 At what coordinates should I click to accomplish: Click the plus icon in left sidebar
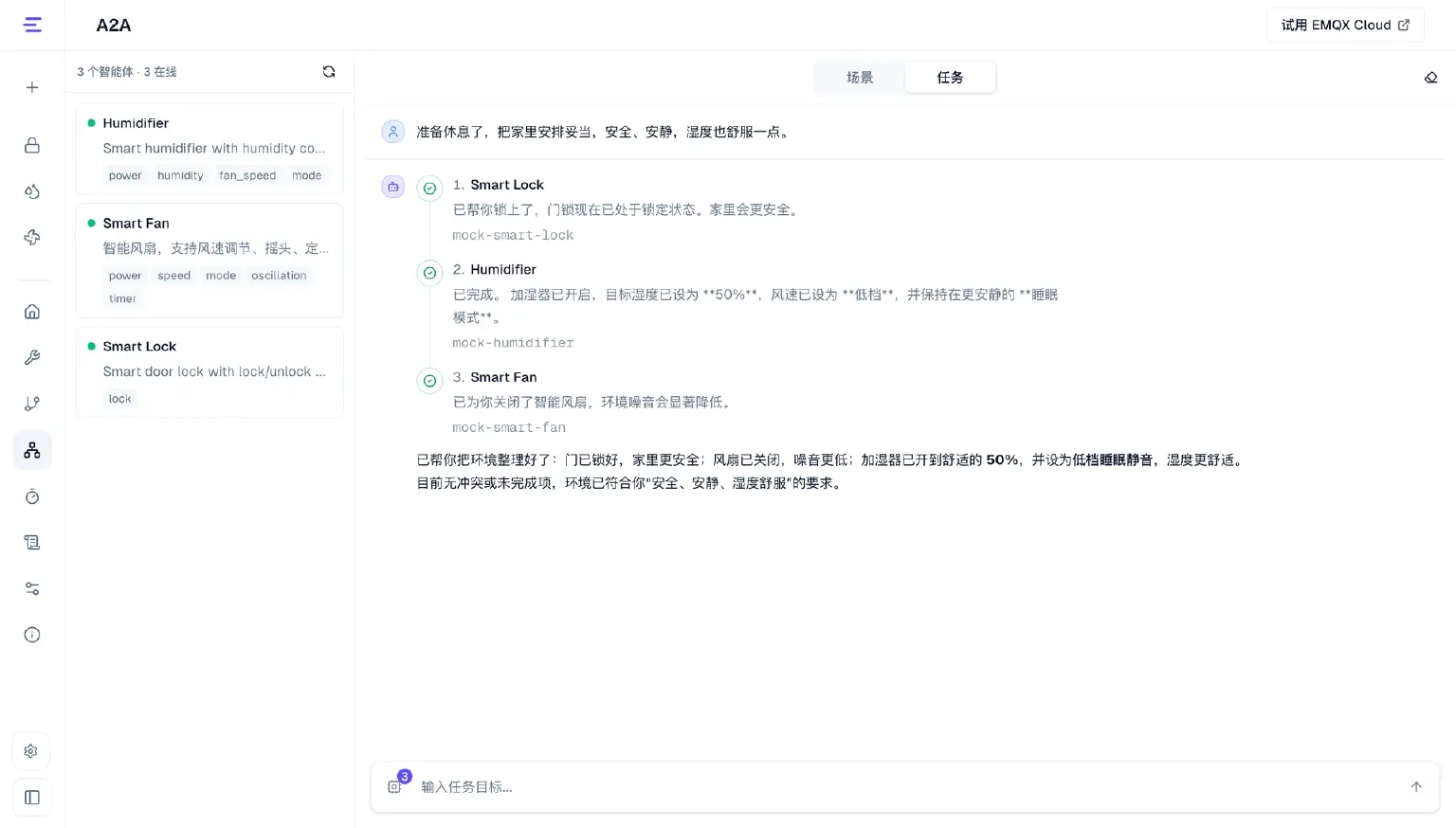[x=32, y=87]
